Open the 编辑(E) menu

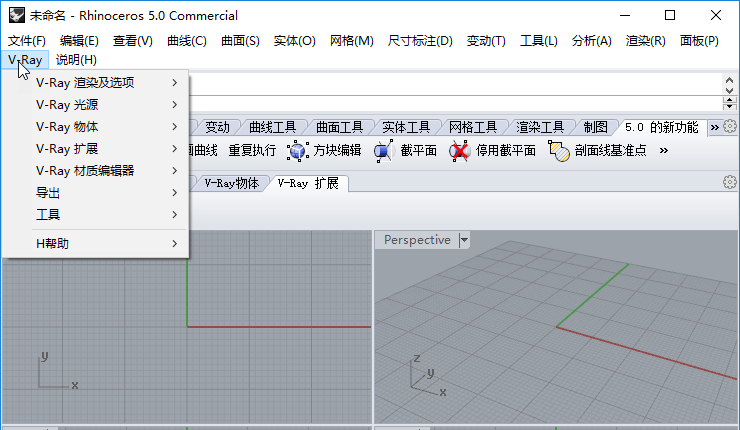(x=79, y=41)
